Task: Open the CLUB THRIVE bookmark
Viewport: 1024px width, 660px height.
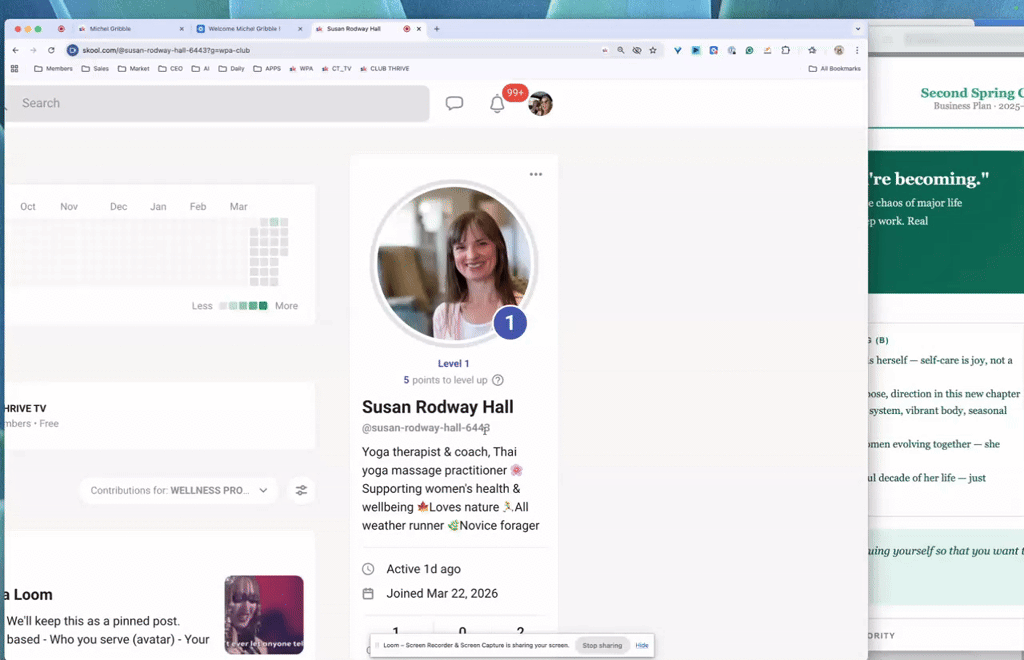Action: pos(385,69)
